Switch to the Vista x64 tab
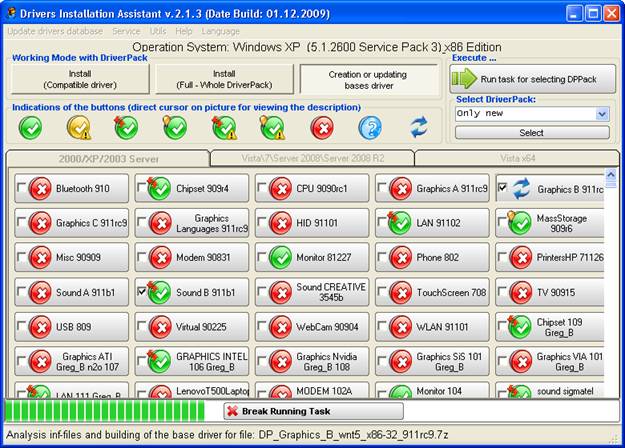 516,159
